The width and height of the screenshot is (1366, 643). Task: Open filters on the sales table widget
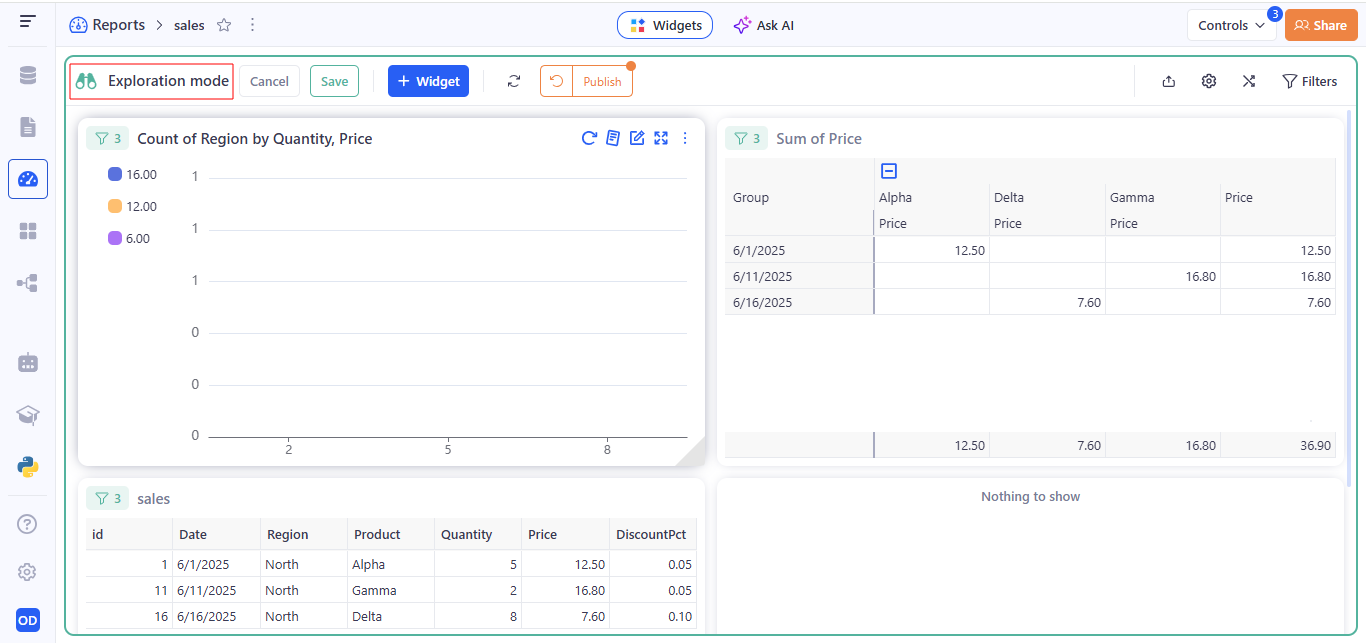tap(107, 497)
